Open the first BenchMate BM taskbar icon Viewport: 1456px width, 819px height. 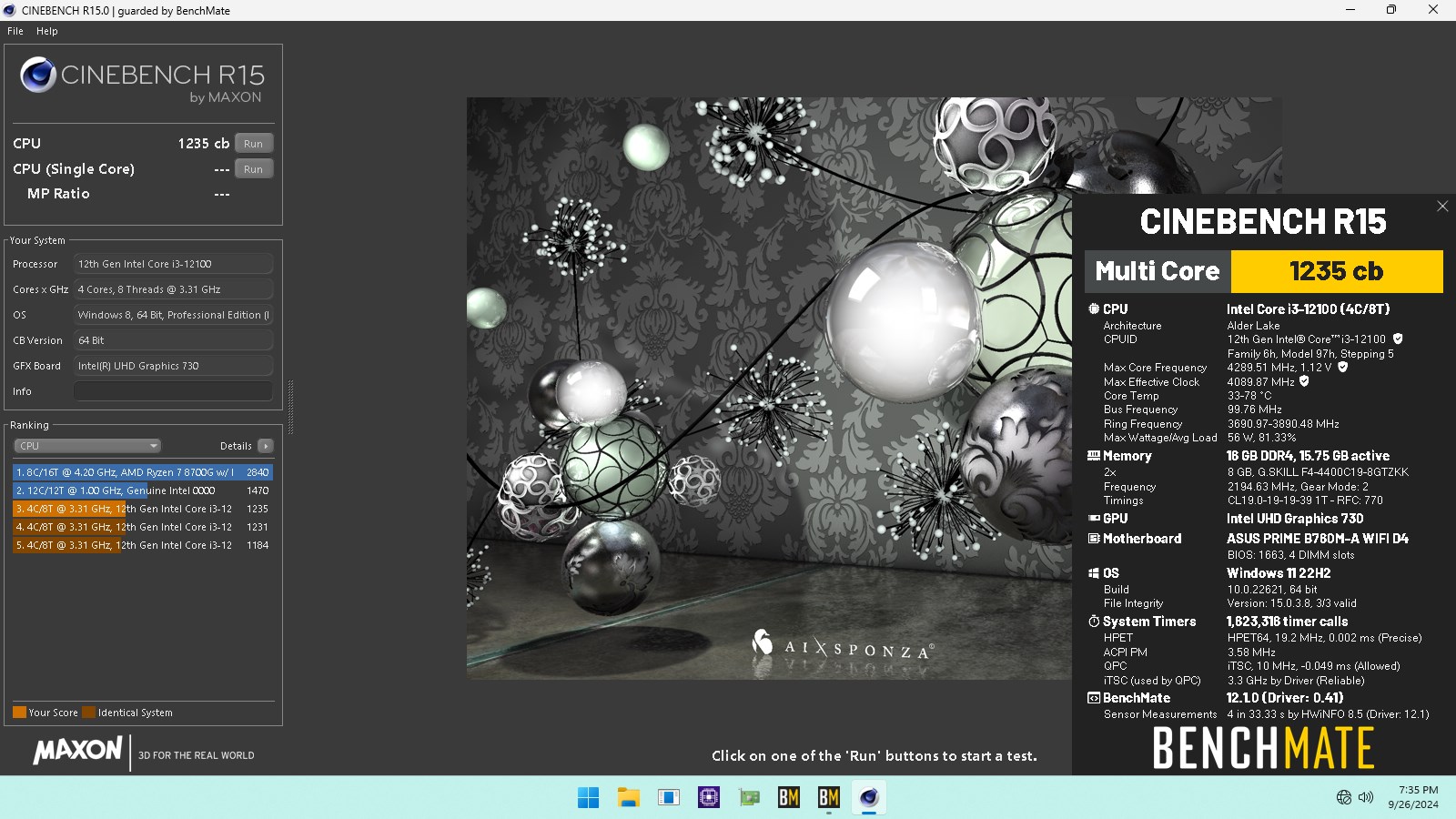click(789, 797)
